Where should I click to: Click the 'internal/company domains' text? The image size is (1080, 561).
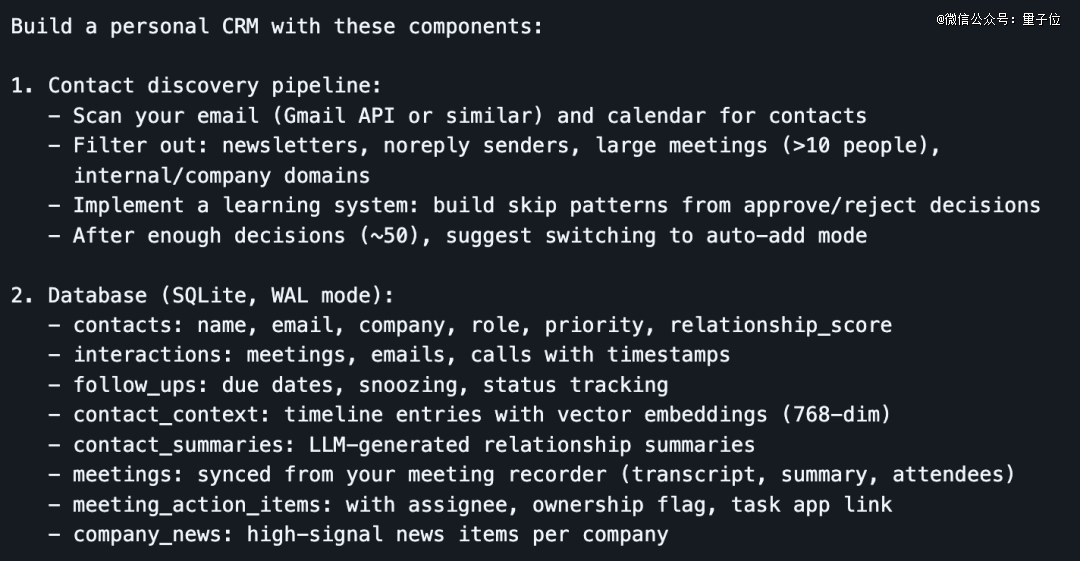pyautogui.click(x=221, y=176)
